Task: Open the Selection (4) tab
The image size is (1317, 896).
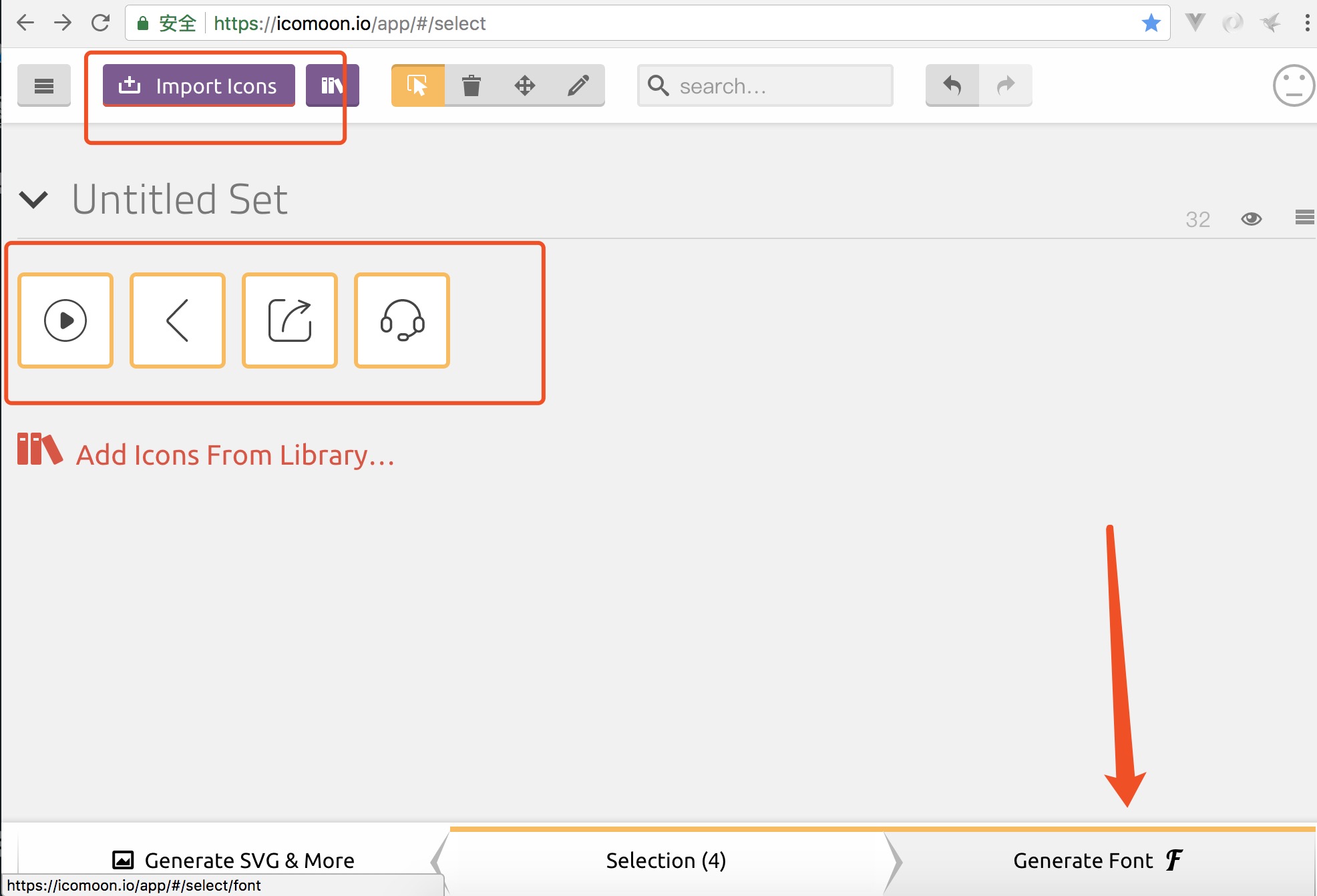Action: [x=666, y=860]
